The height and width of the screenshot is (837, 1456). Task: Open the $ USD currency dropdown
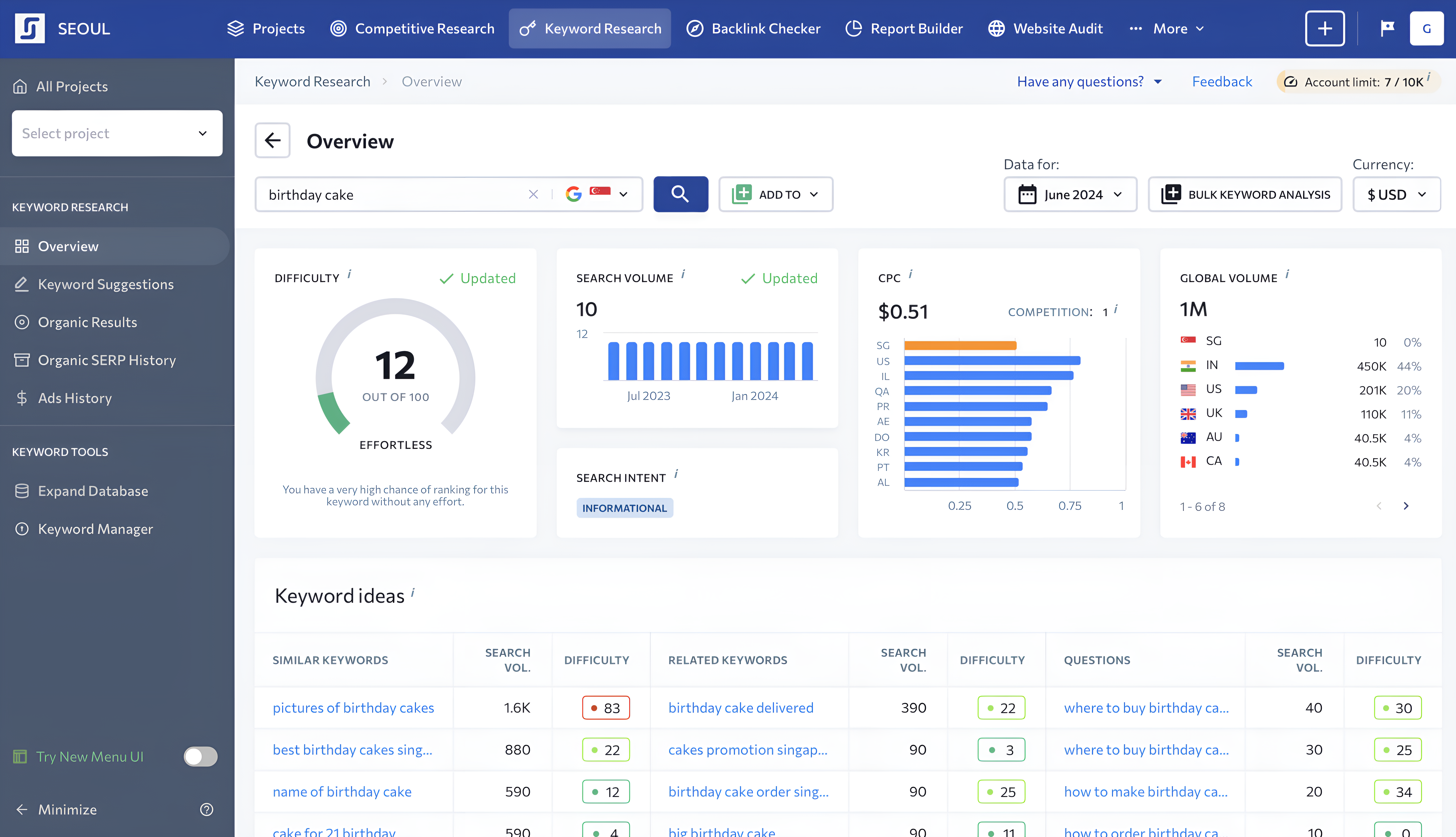(x=1397, y=194)
